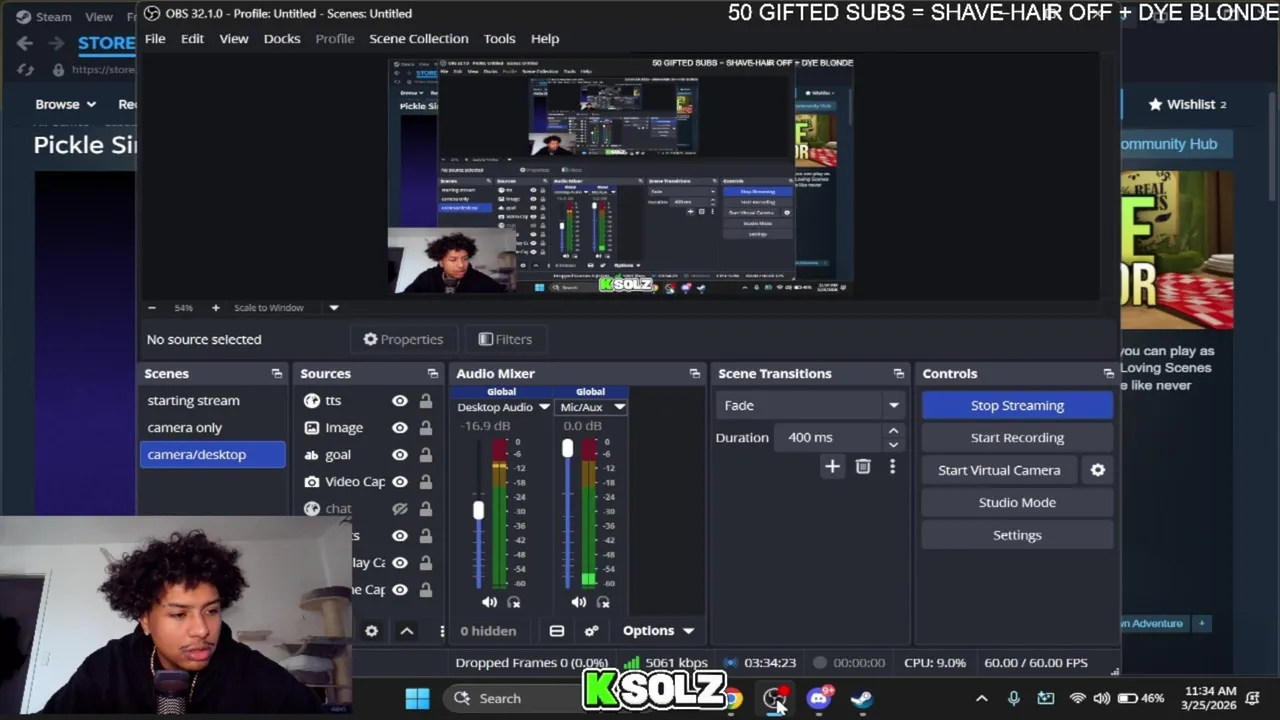Remove the selected transition with trash icon
The width and height of the screenshot is (1280, 720).
coord(863,466)
